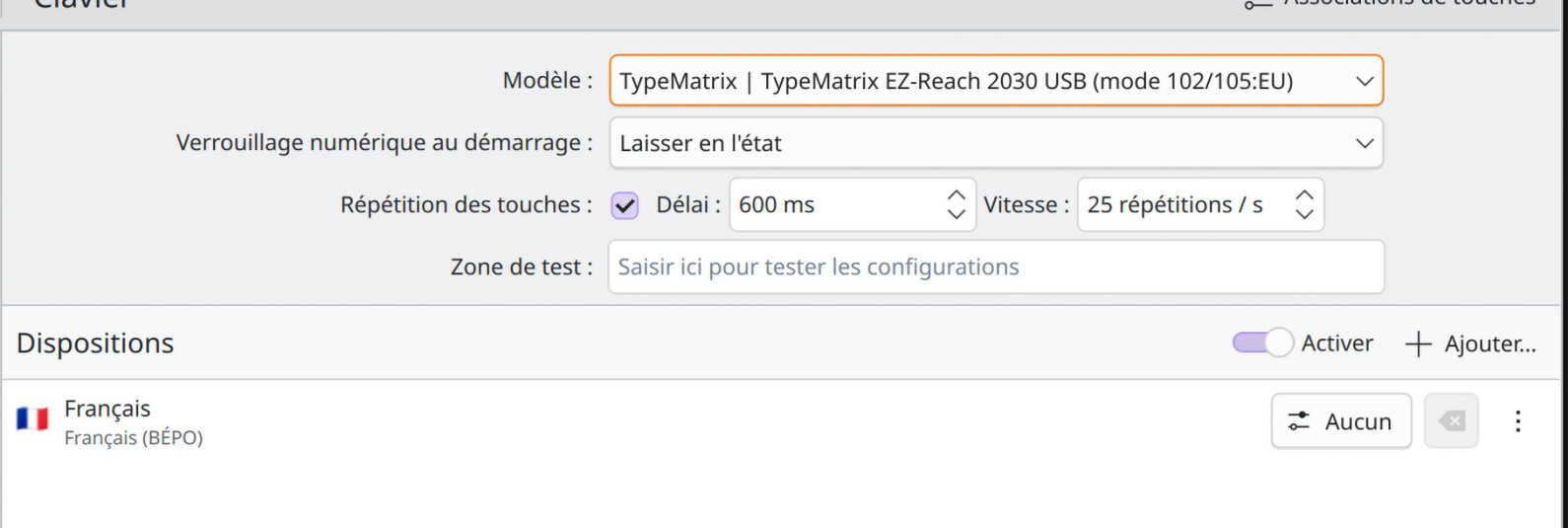Open the three-dot menu for Français layout
Viewport: 1568px width, 528px height.
[1518, 421]
